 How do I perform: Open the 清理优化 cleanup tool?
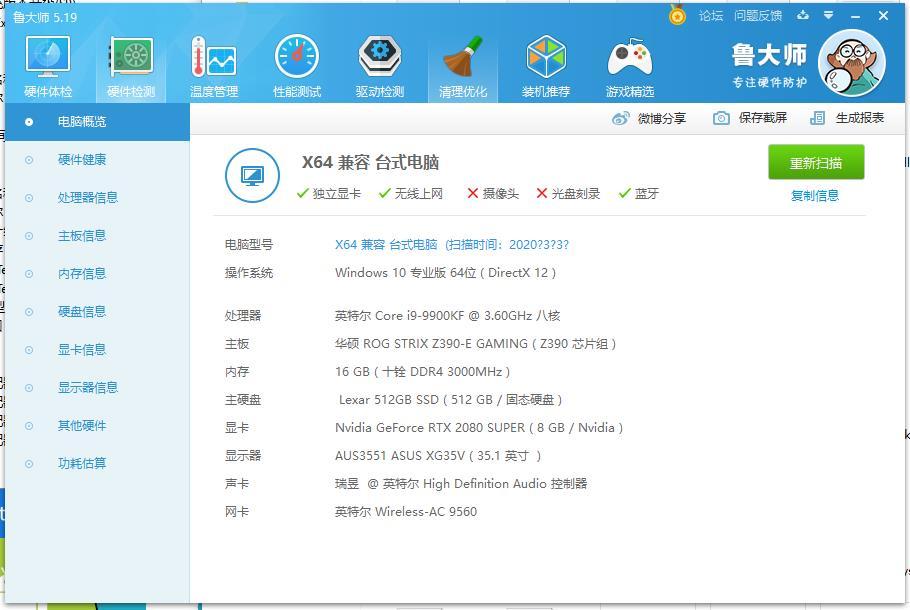462,63
